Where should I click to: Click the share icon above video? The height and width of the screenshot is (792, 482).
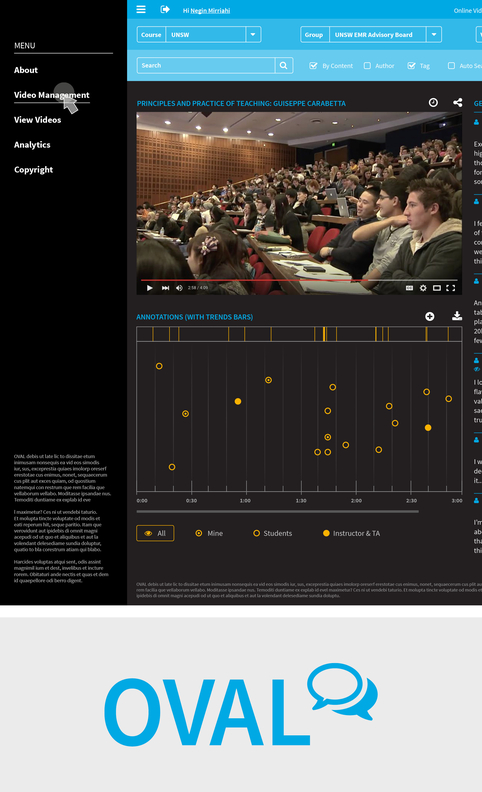click(458, 103)
